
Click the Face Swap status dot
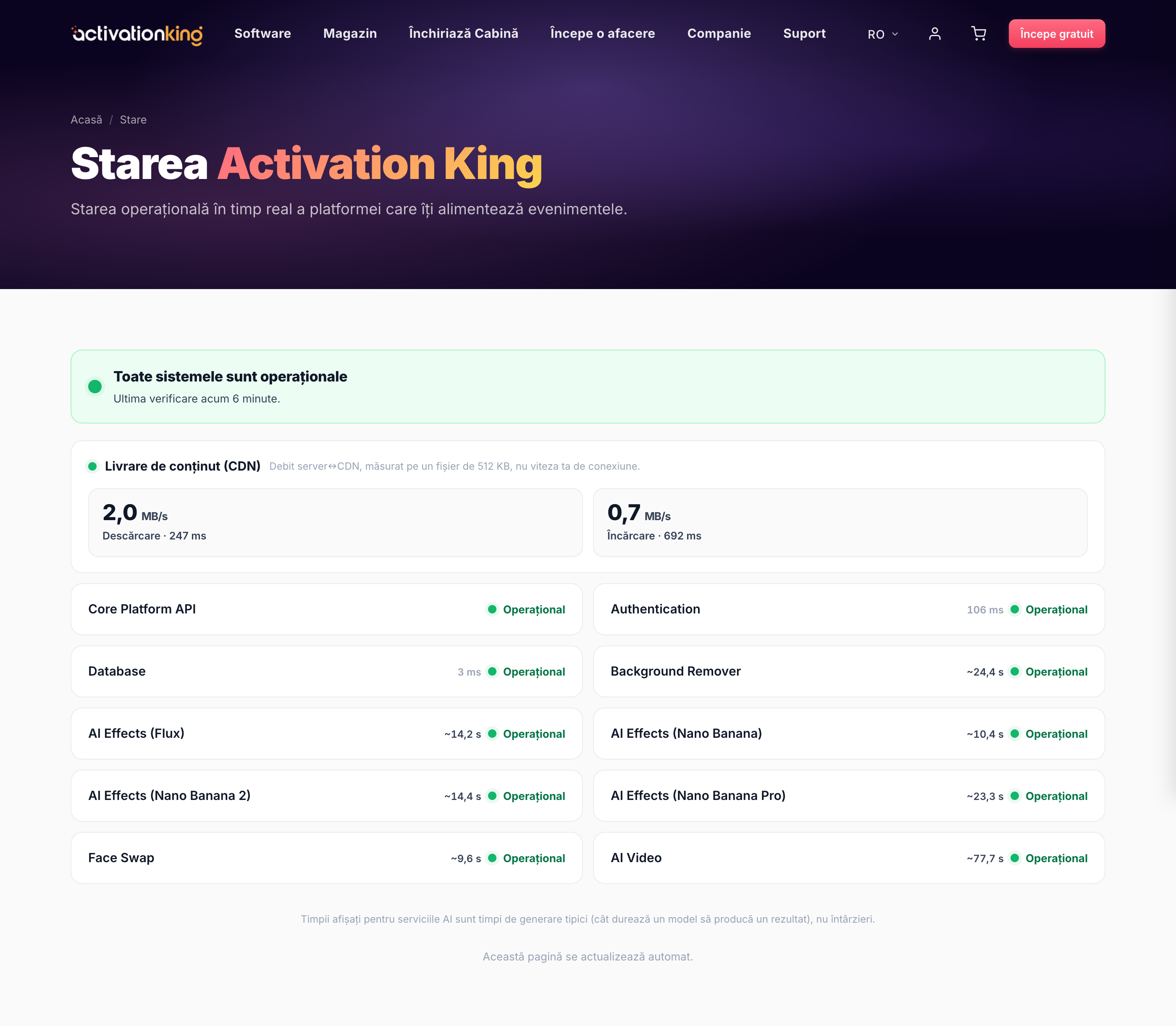tap(492, 858)
